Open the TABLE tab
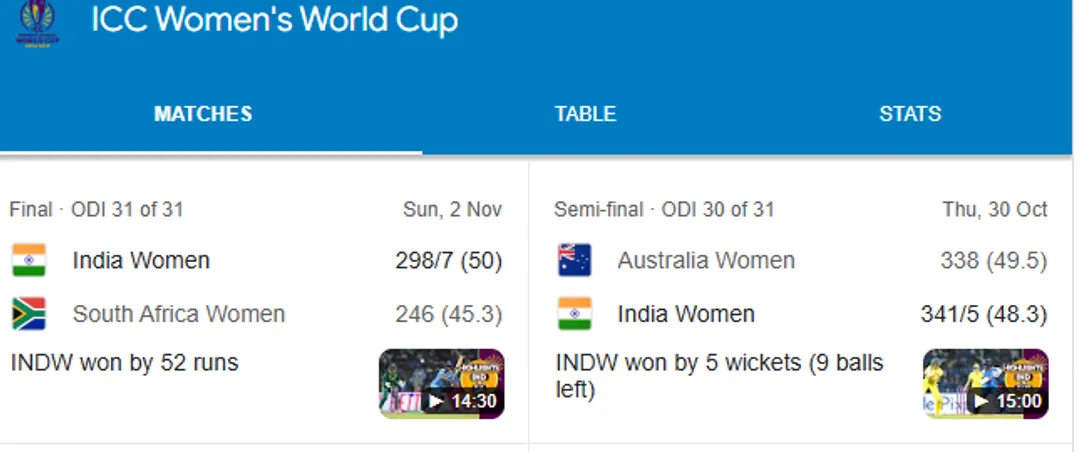The width and height of the screenshot is (1080, 452). point(585,114)
